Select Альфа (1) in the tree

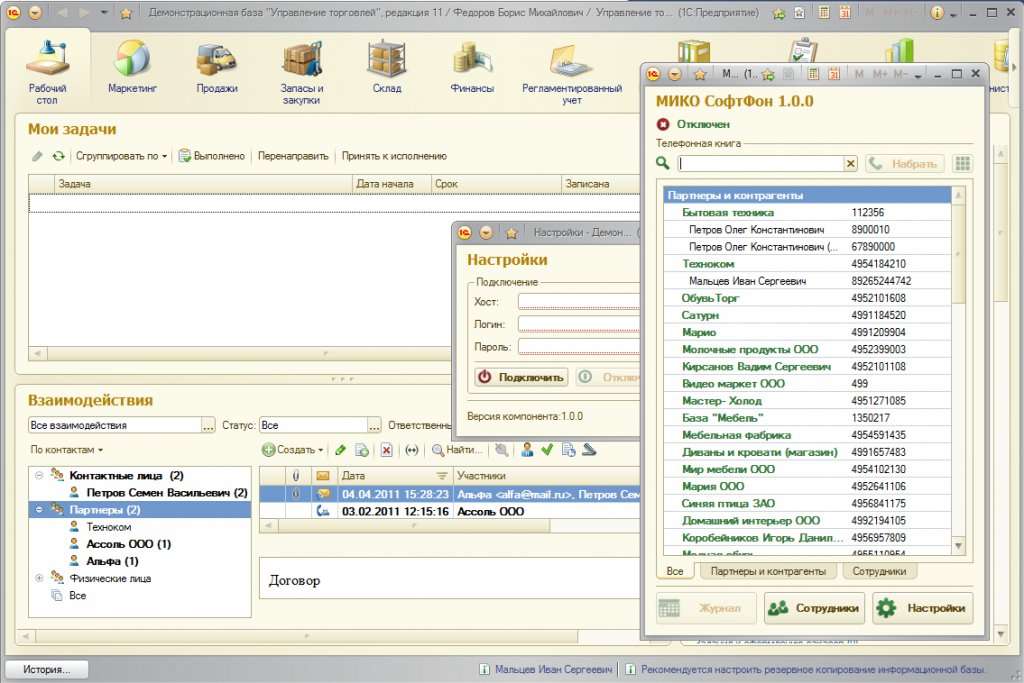pos(112,561)
